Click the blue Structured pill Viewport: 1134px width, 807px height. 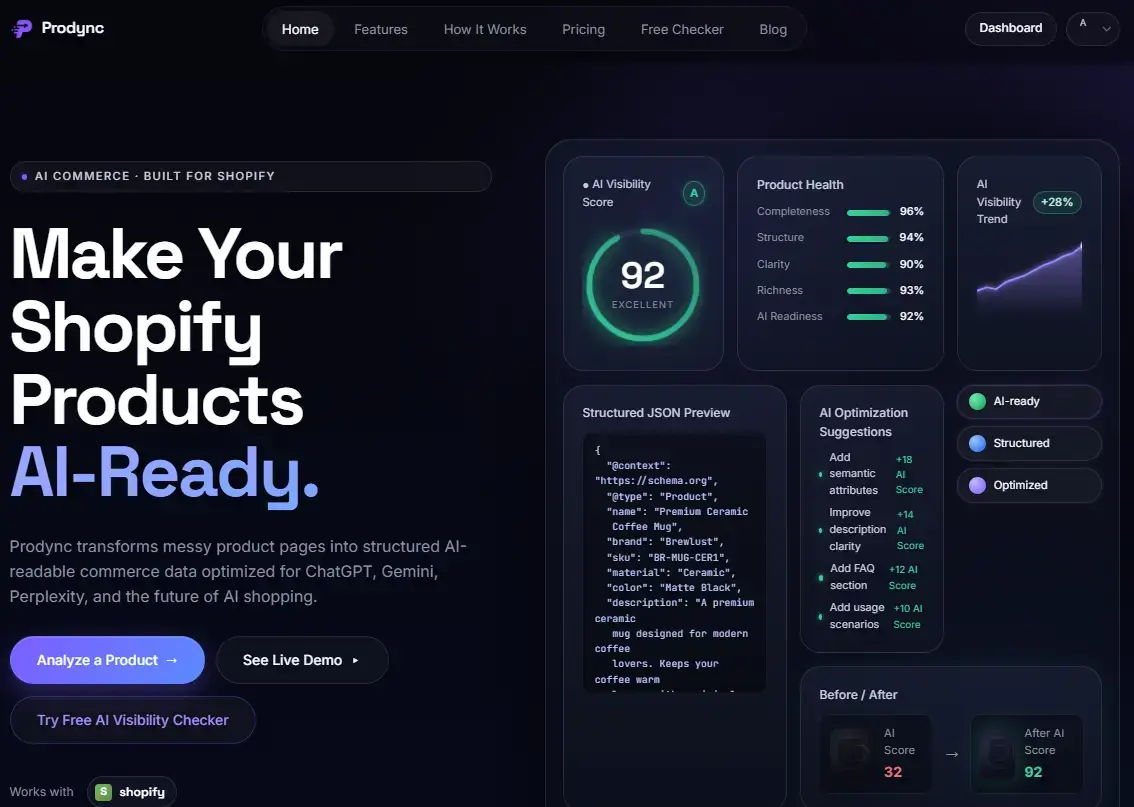[x=1029, y=443]
